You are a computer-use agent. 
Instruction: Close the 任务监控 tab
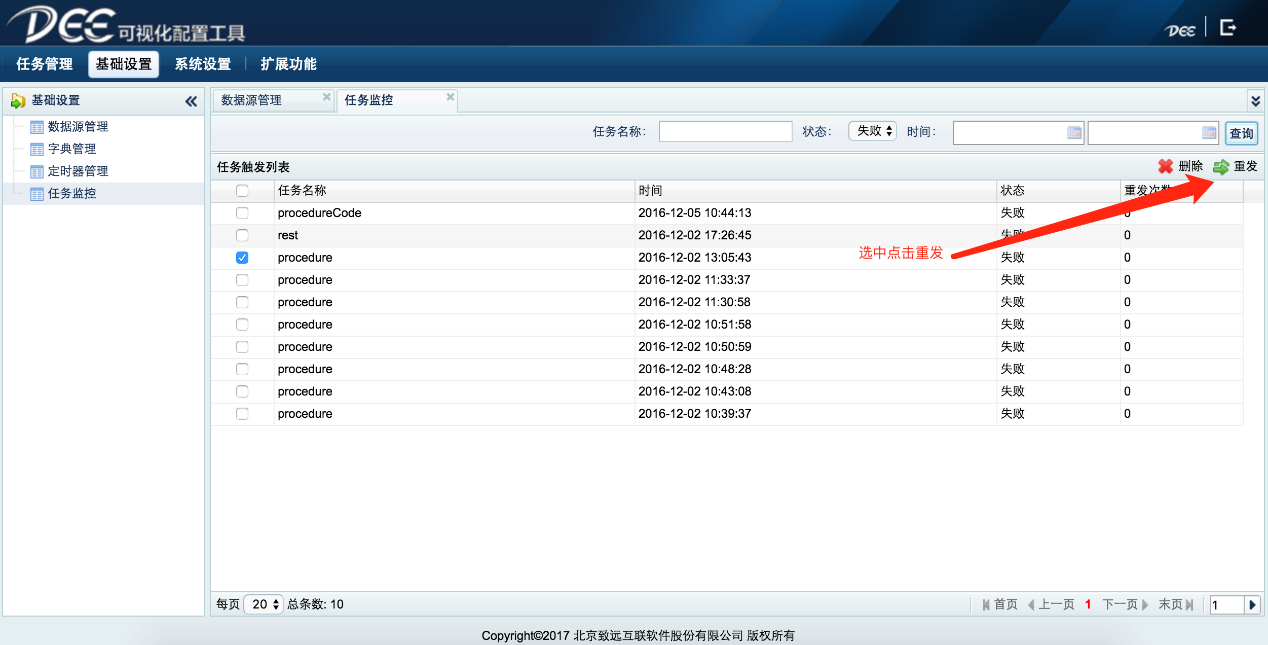tap(450, 97)
